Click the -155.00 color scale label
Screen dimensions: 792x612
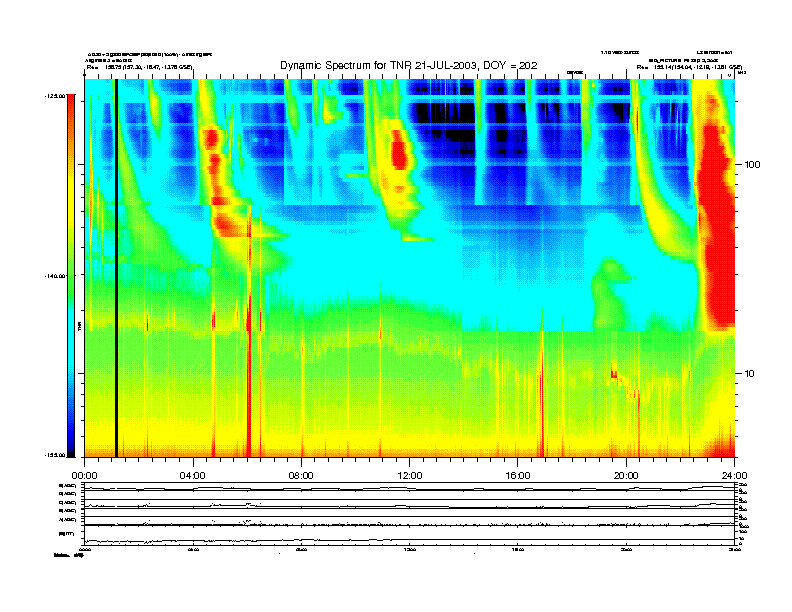click(55, 455)
